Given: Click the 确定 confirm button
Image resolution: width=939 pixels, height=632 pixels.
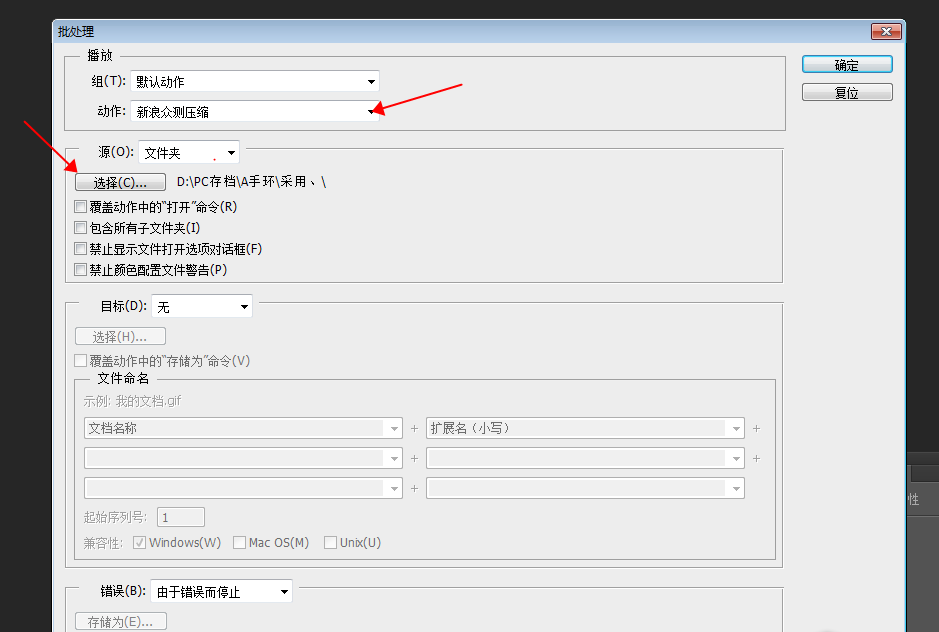Looking at the screenshot, I should [846, 63].
